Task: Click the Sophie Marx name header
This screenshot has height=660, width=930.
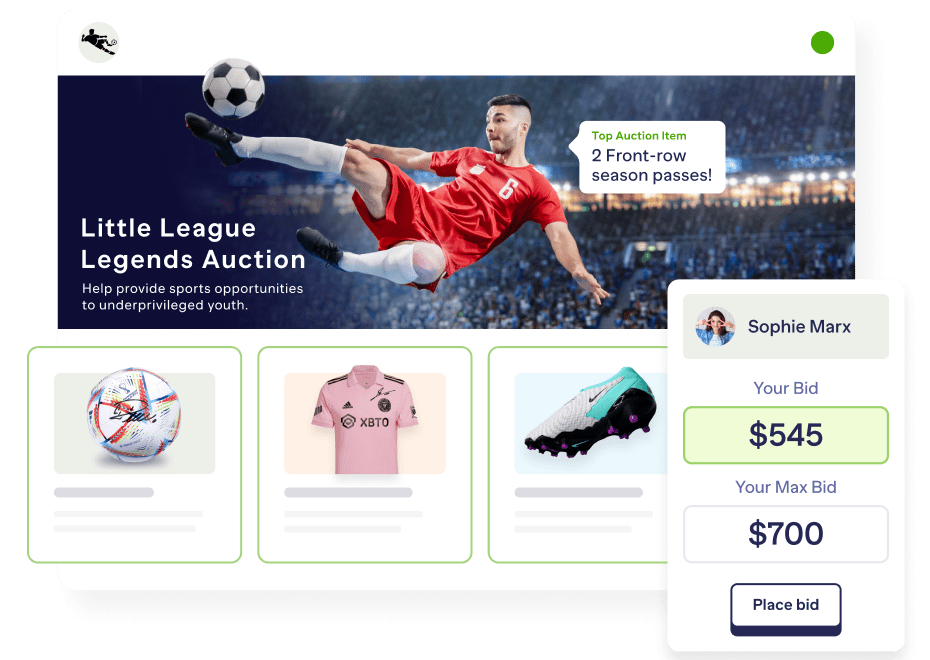Action: point(785,326)
